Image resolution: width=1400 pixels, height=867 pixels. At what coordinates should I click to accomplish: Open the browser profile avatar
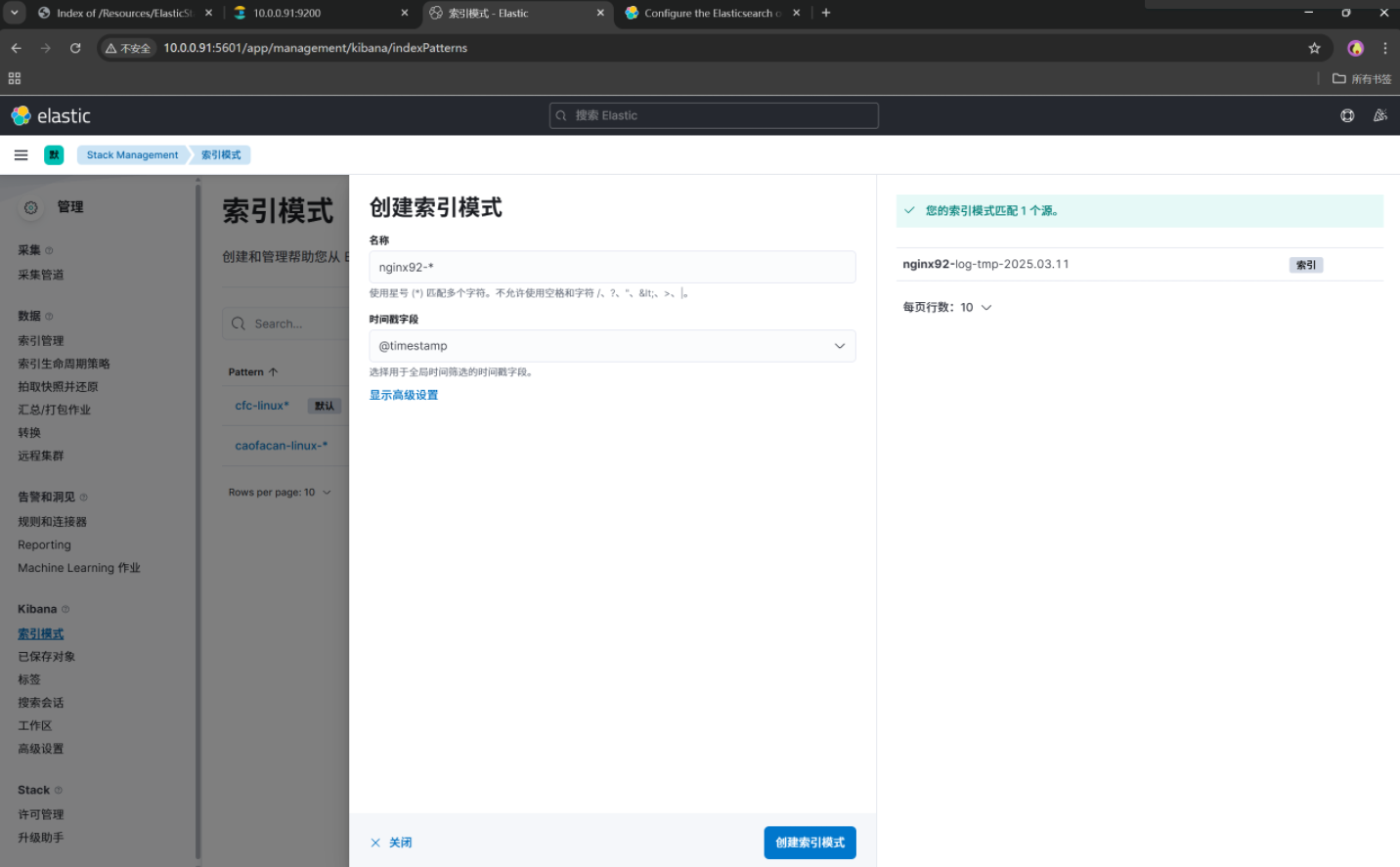pos(1355,48)
